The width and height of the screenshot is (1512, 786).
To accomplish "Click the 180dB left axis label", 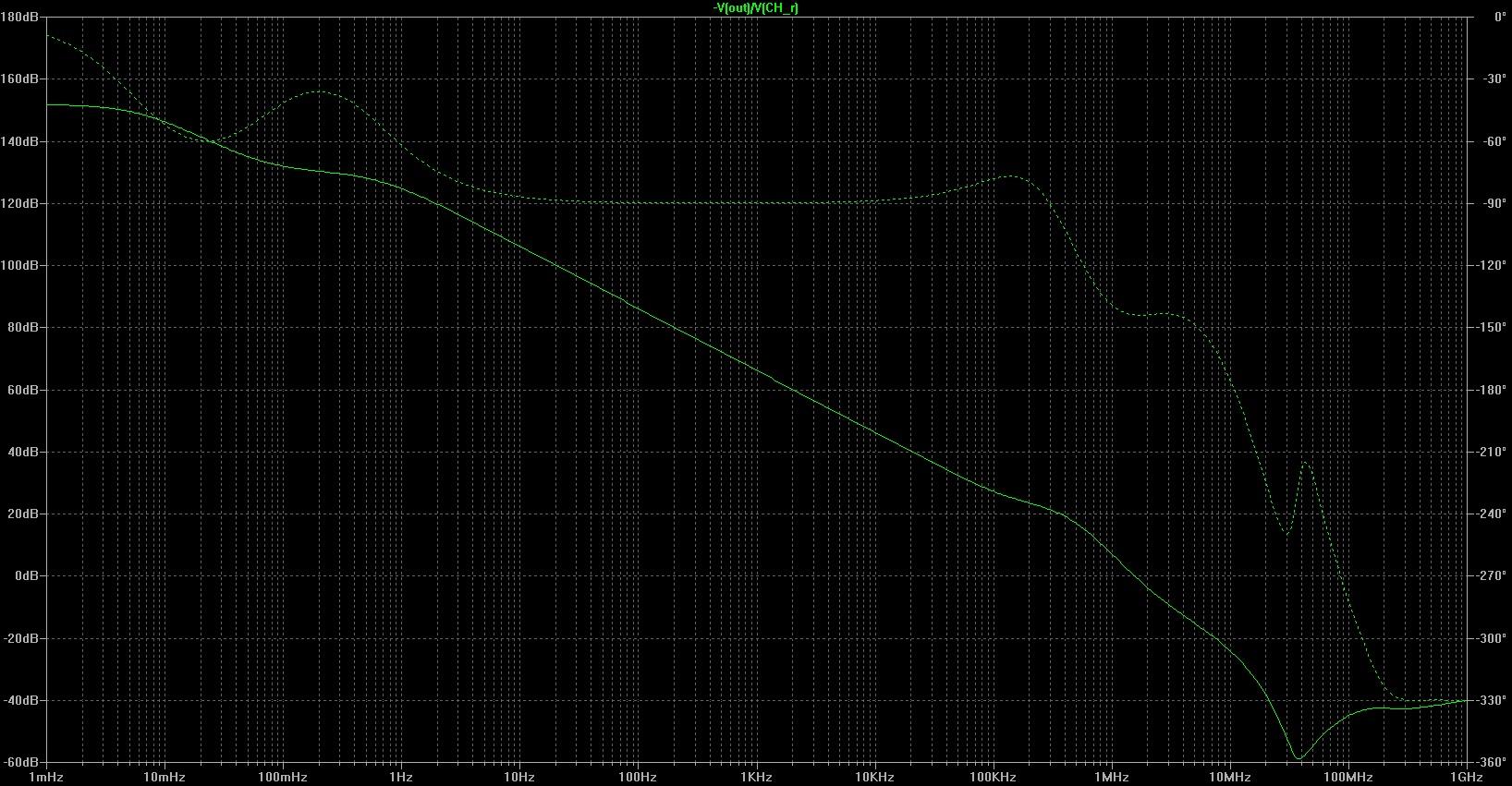I will 18,17.
